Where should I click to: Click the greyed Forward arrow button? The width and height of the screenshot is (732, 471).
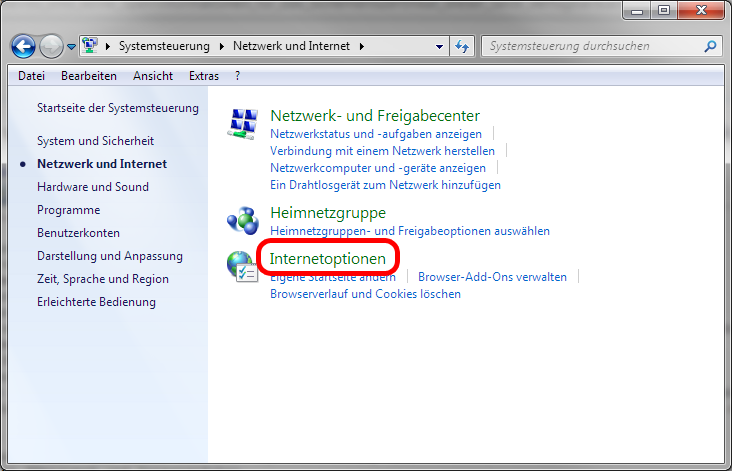(51, 46)
